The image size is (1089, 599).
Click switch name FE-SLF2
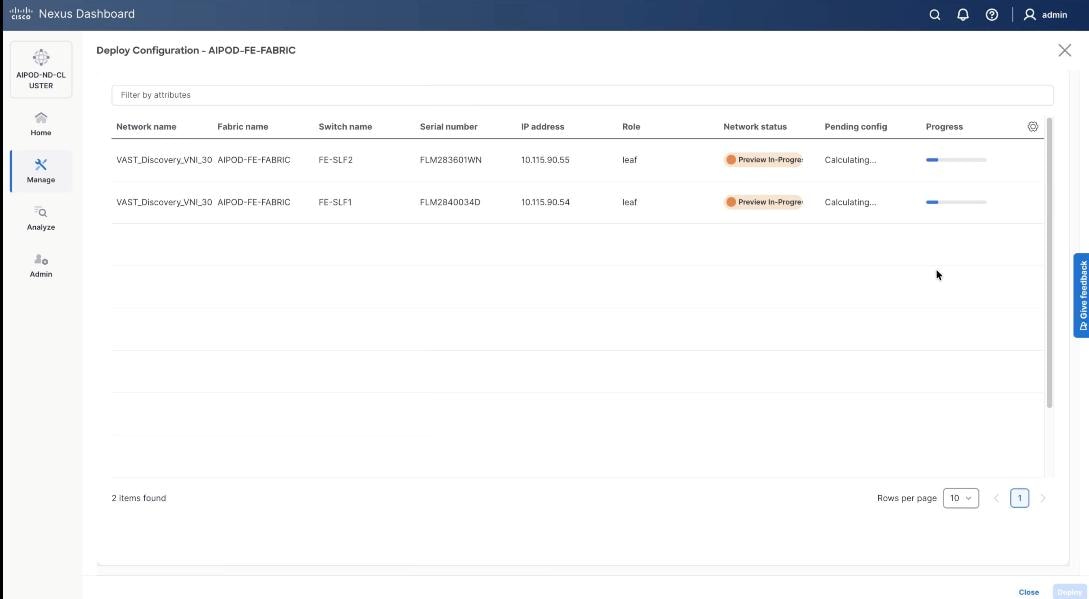click(x=335, y=160)
